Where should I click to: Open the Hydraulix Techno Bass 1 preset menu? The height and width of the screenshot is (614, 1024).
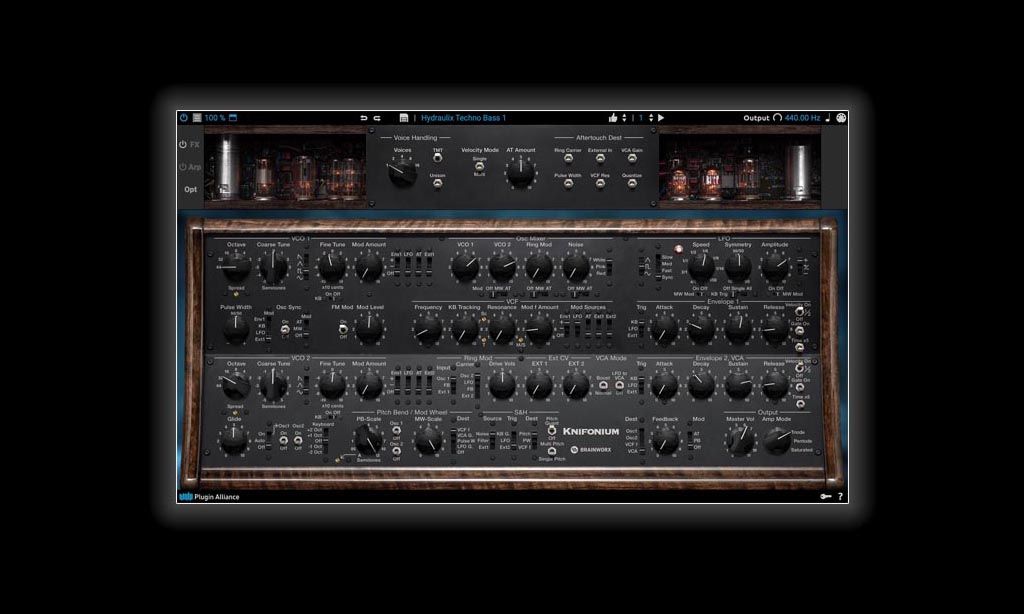pyautogui.click(x=463, y=118)
